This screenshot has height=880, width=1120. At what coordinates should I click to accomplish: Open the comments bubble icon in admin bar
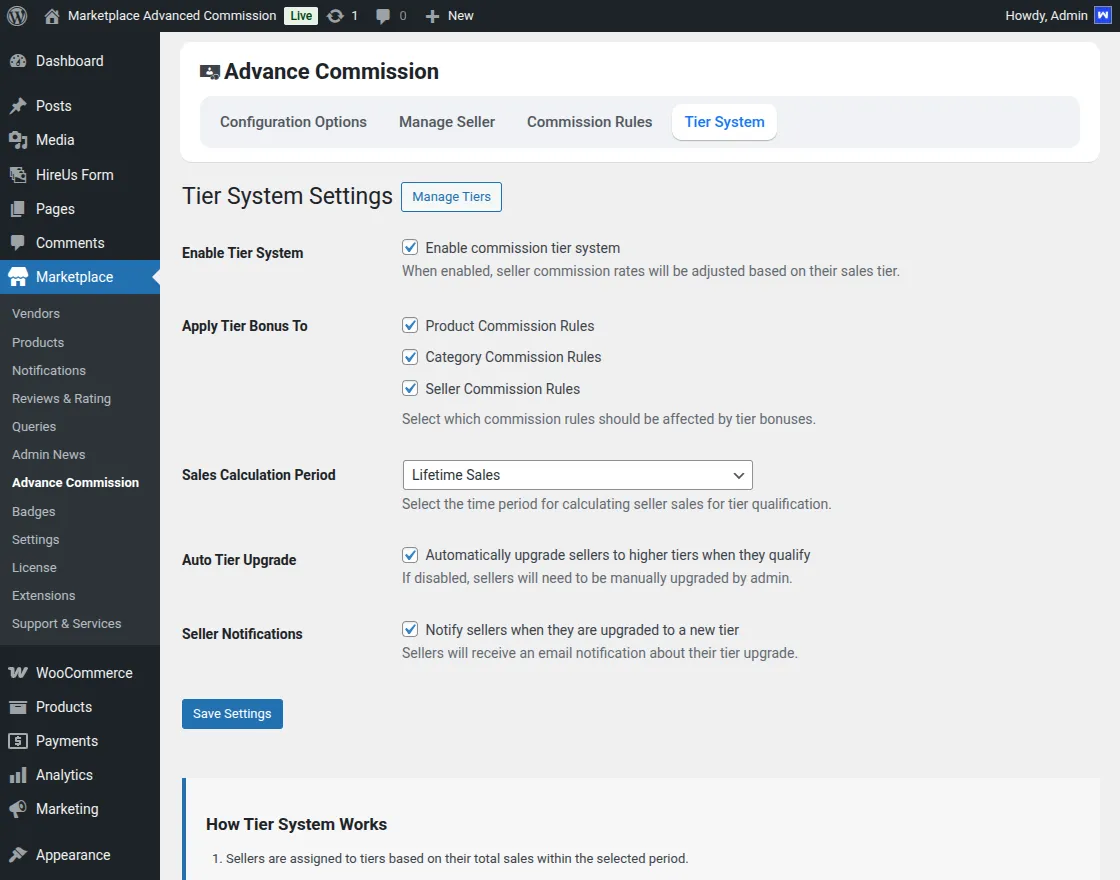click(386, 15)
